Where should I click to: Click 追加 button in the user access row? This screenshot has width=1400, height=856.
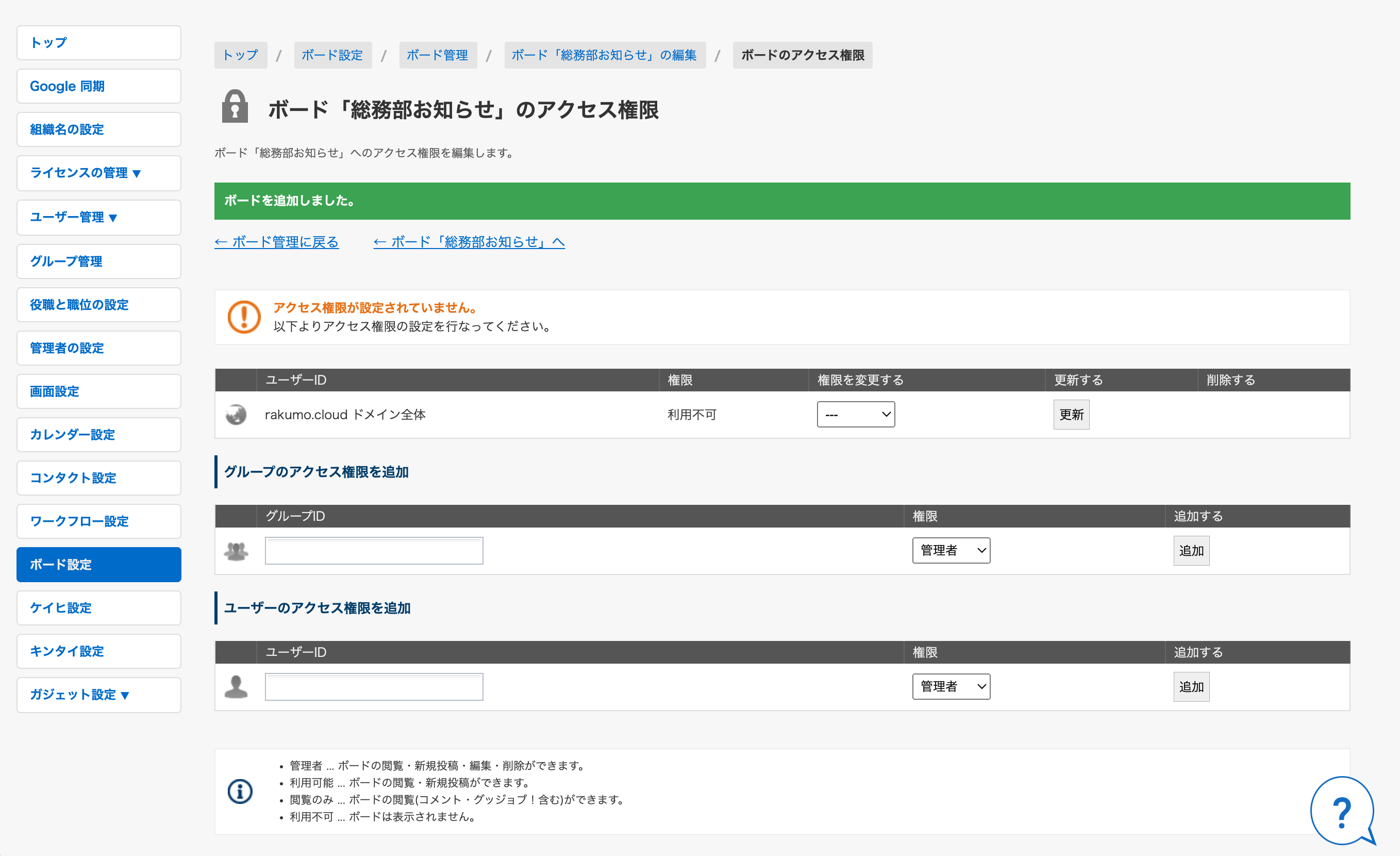coord(1191,687)
